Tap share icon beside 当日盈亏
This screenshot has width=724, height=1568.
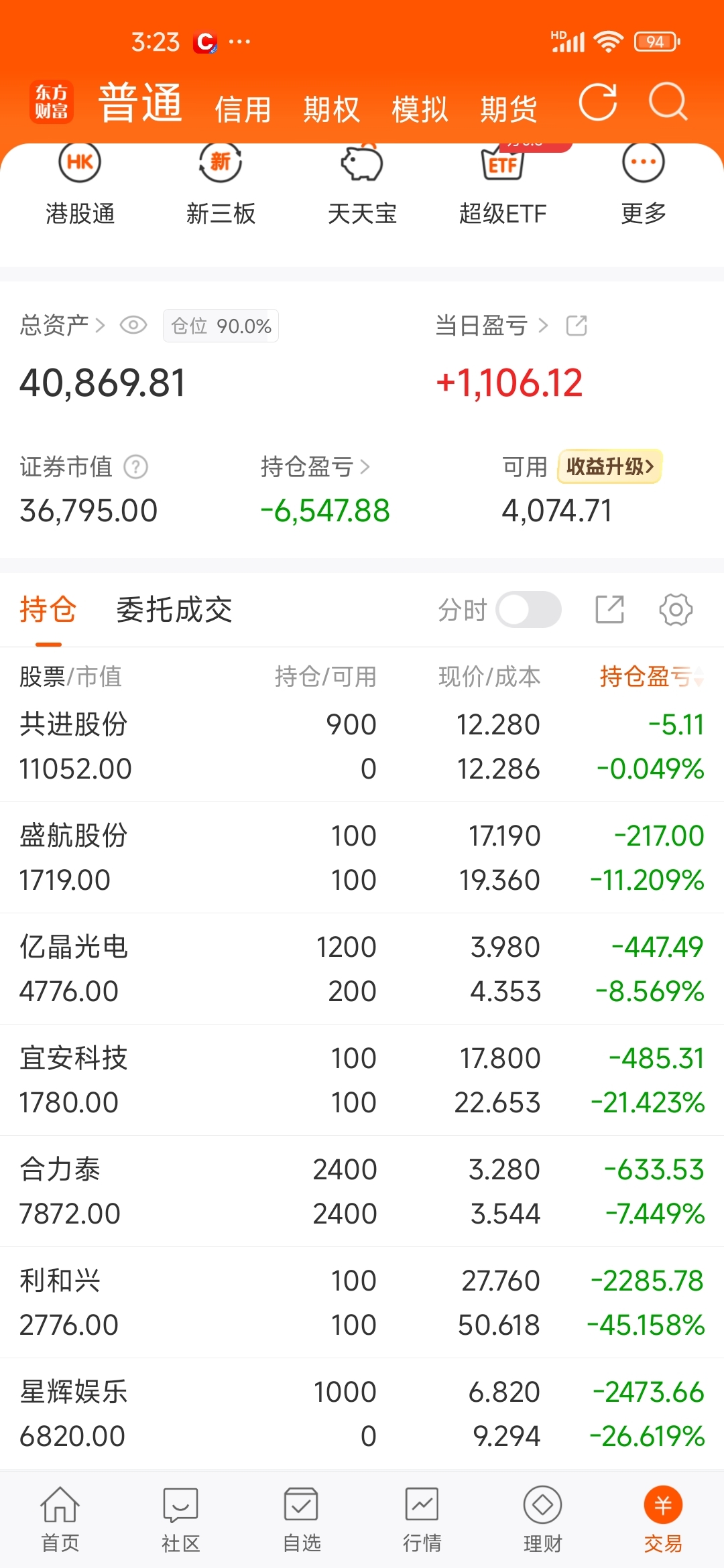(x=577, y=326)
